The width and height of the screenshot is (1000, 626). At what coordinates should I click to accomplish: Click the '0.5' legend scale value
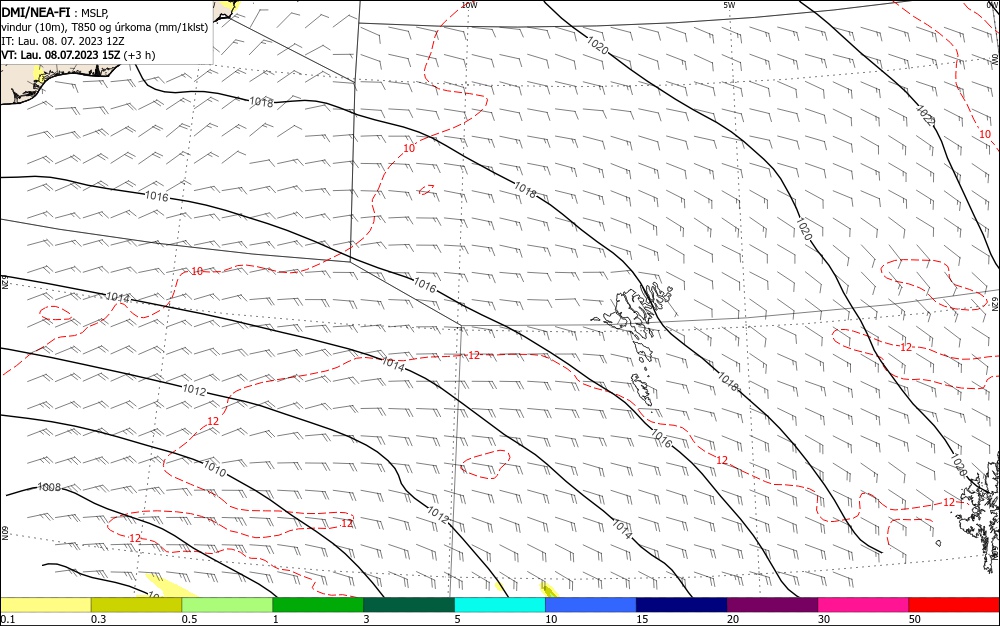[x=189, y=619]
